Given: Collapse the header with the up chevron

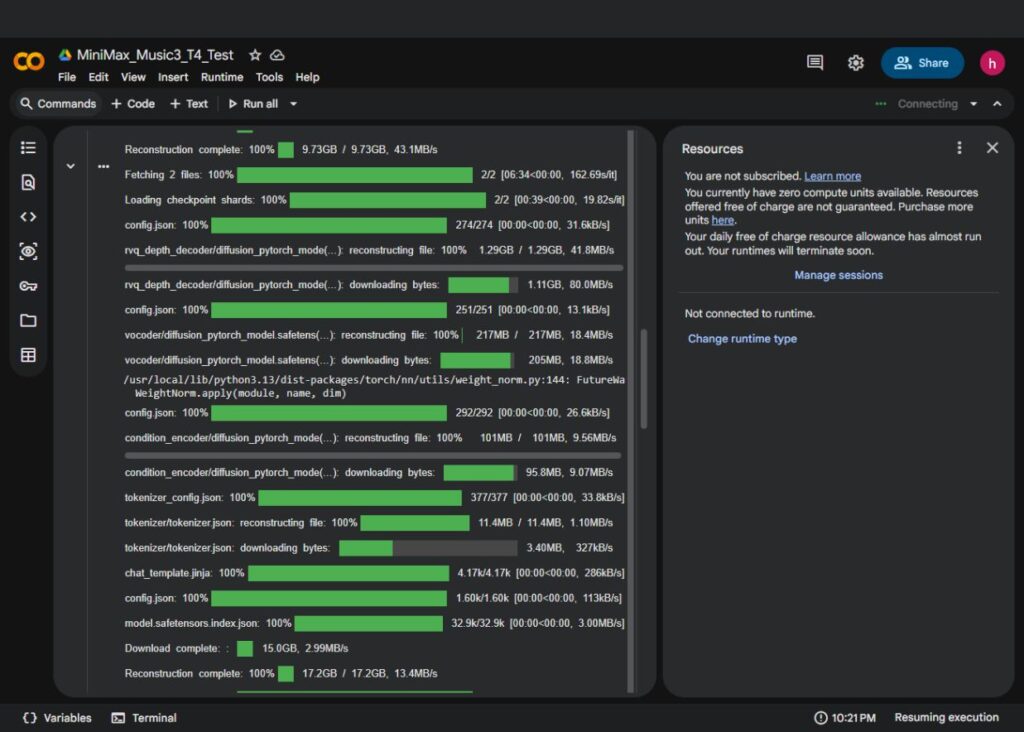Looking at the screenshot, I should [997, 104].
